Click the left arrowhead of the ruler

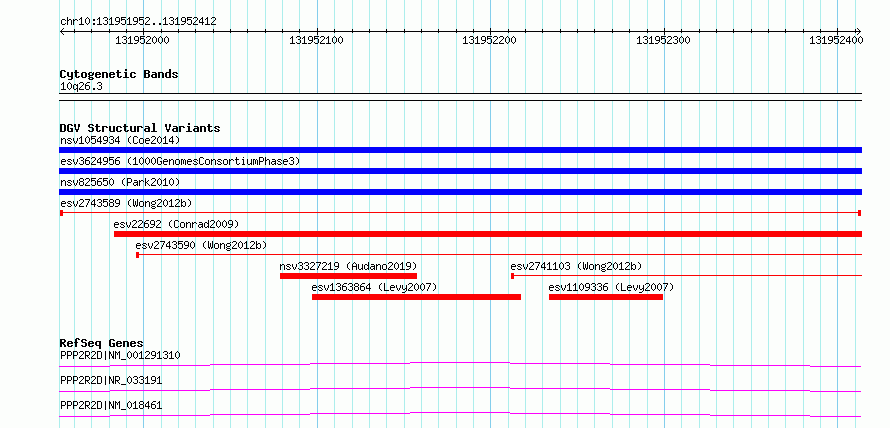click(x=62, y=31)
